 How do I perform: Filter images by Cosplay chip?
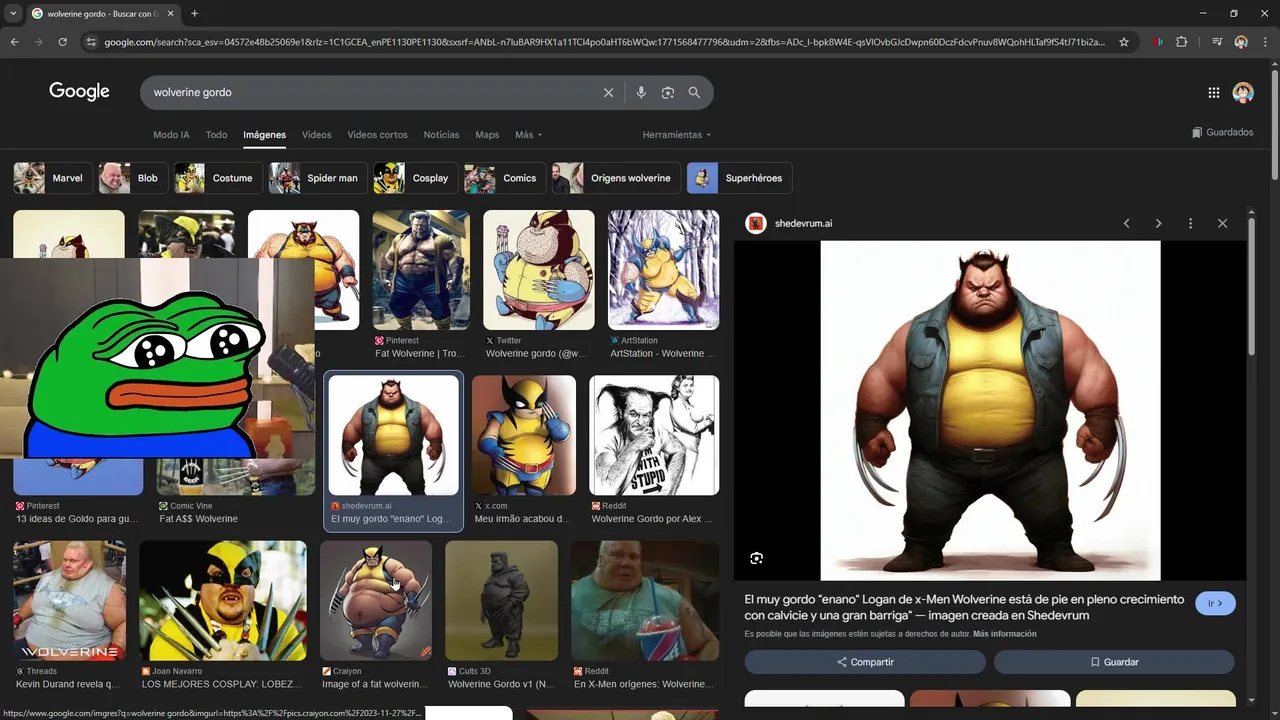tap(415, 178)
